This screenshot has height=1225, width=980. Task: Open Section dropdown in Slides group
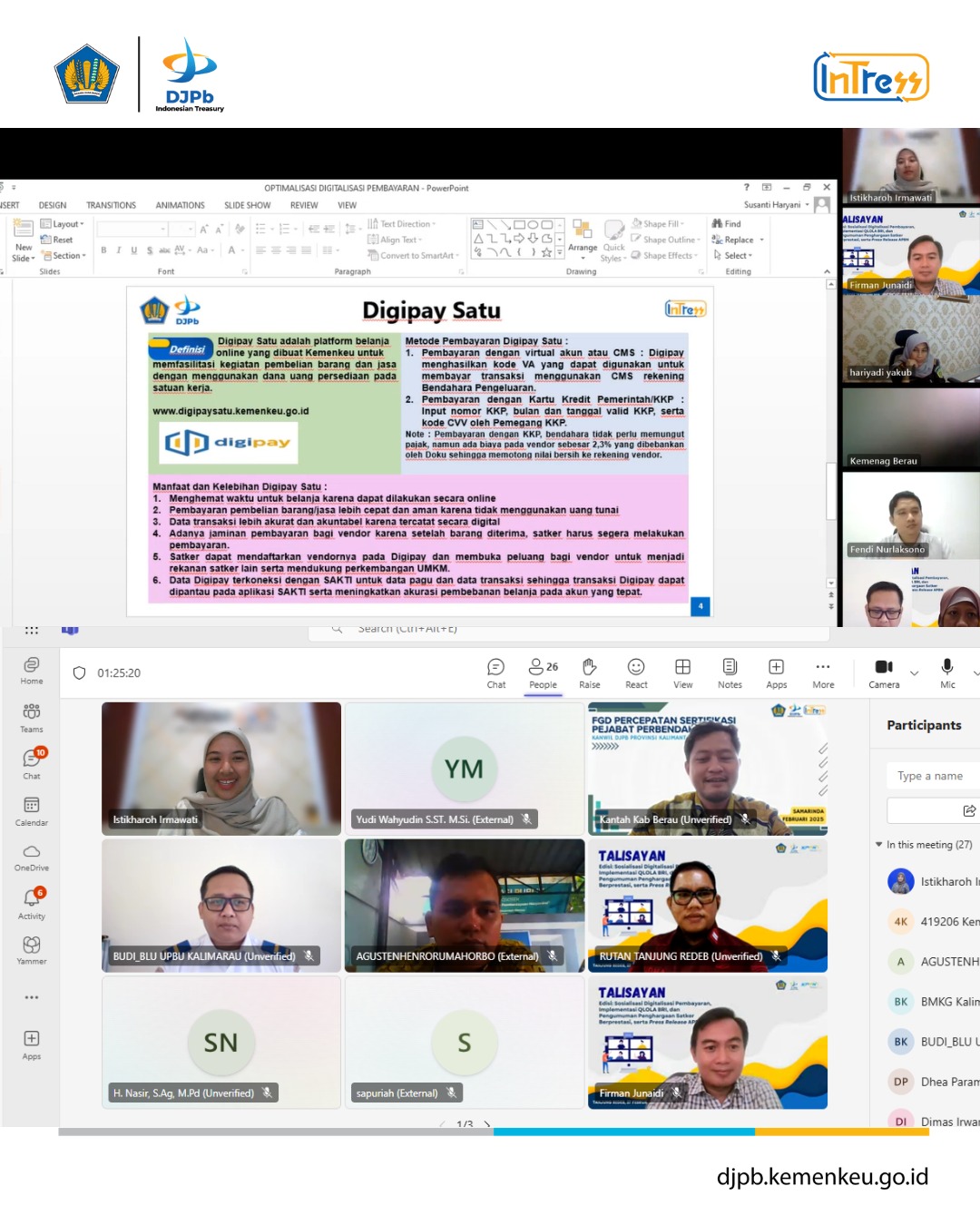(x=64, y=255)
